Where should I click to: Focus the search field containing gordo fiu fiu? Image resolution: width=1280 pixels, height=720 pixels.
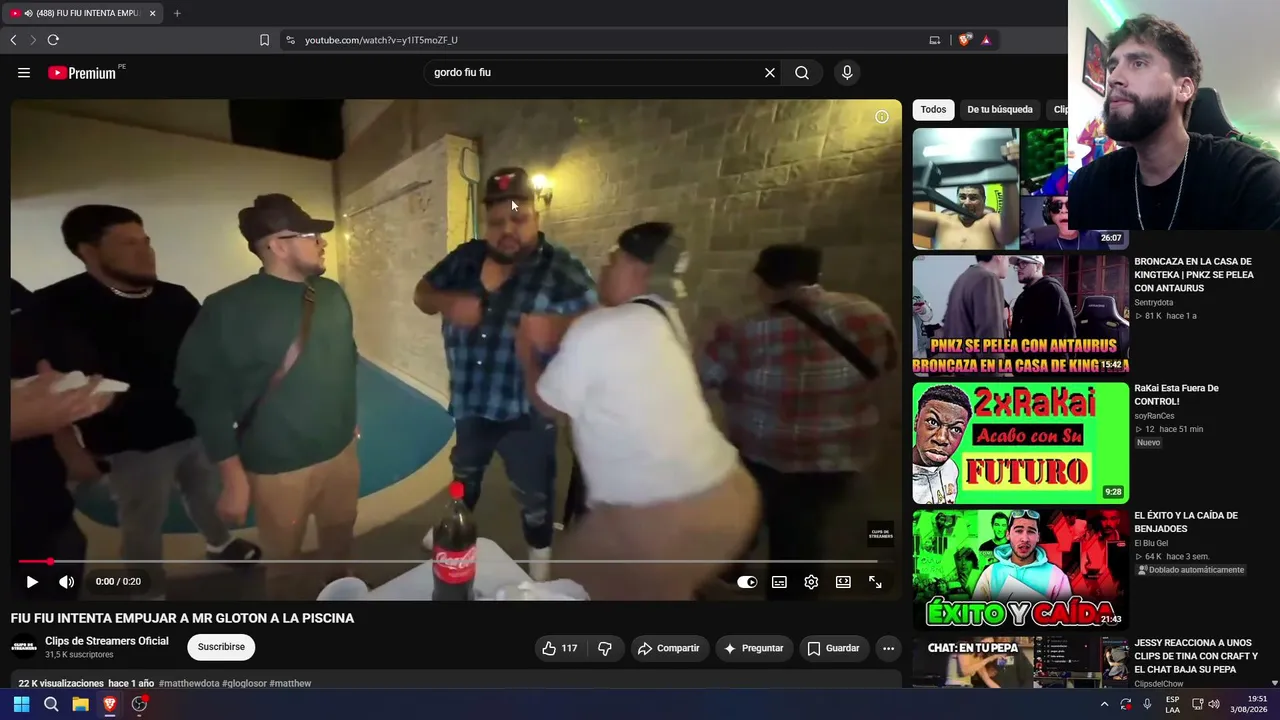(595, 72)
